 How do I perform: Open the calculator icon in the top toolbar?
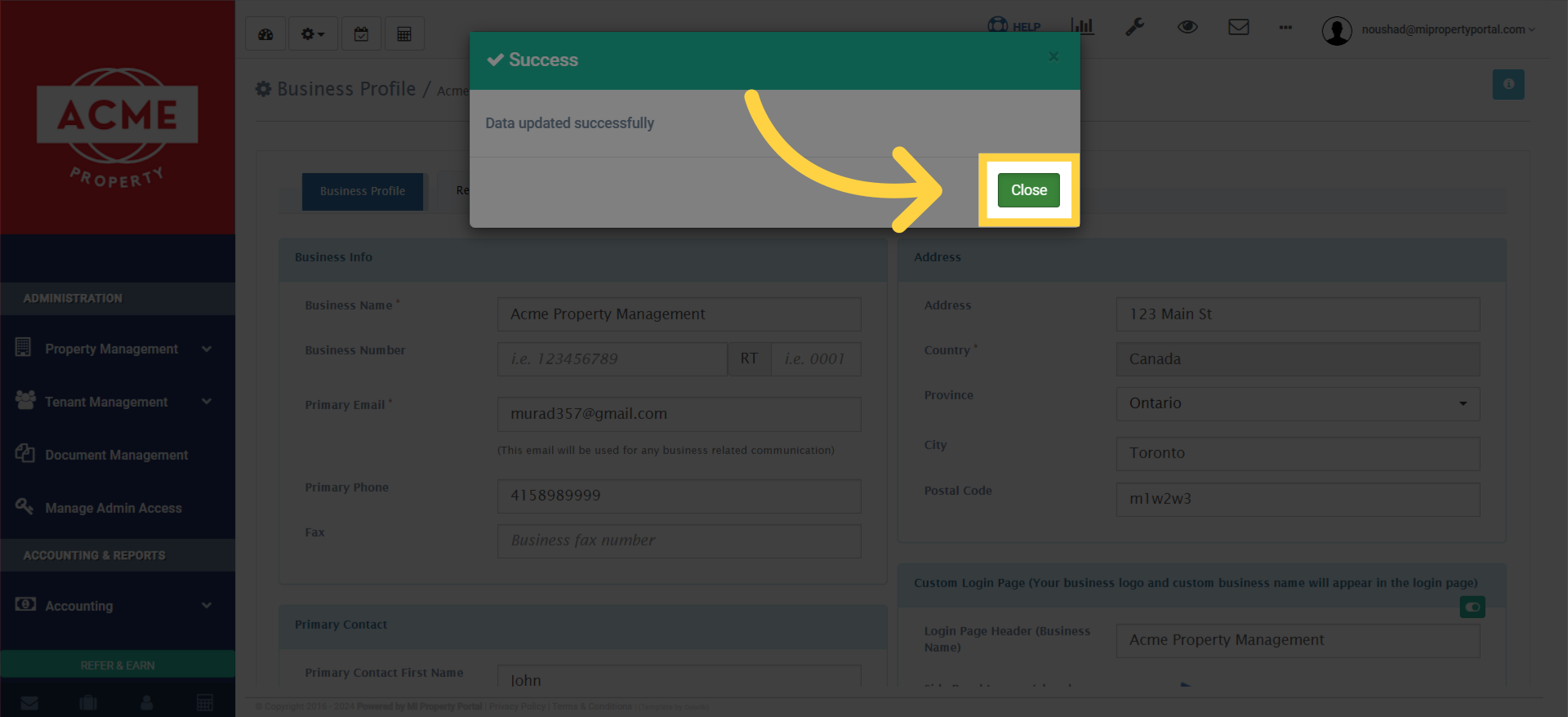(404, 34)
